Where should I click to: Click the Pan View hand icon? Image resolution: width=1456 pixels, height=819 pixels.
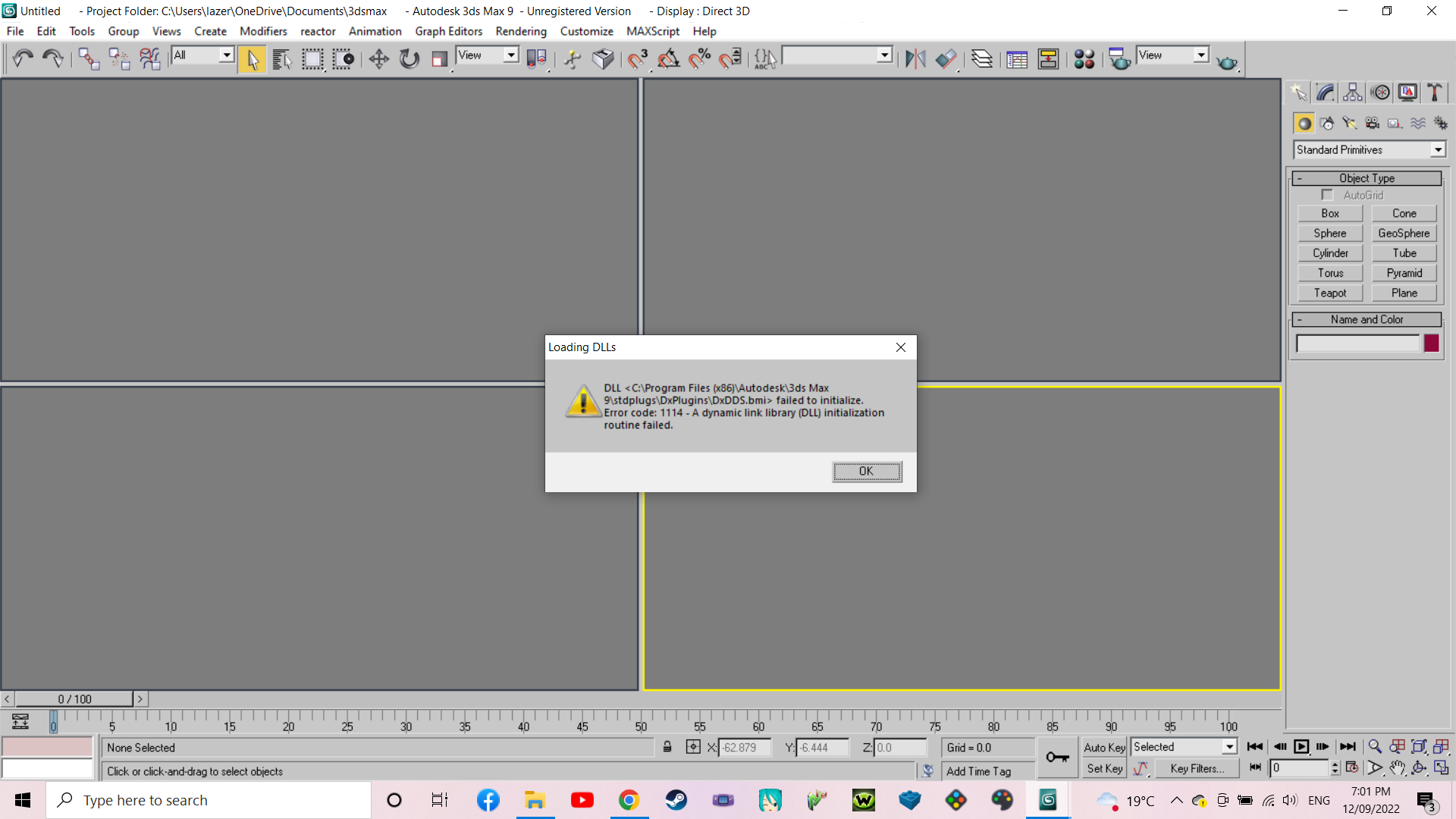point(1397,768)
